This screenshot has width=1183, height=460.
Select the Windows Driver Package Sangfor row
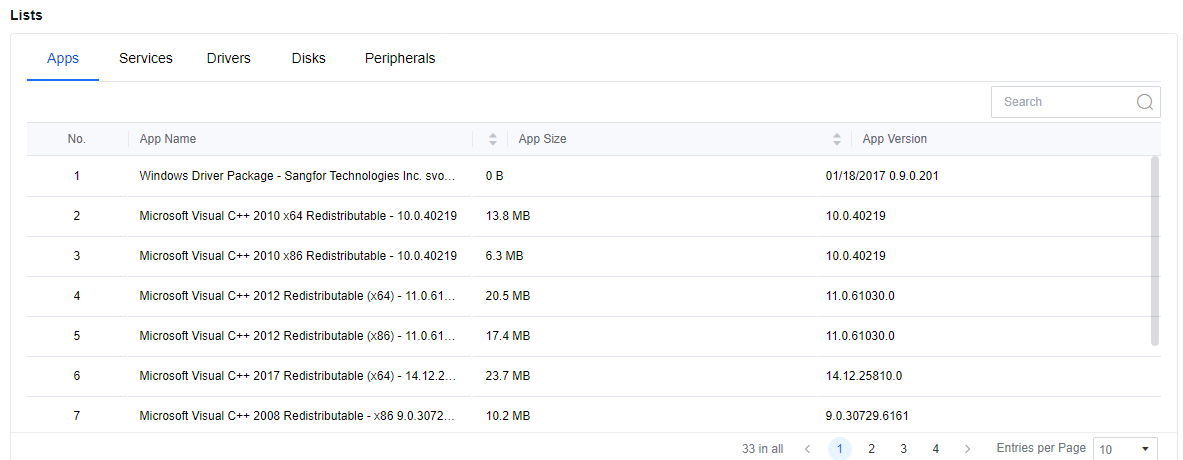tap(298, 176)
